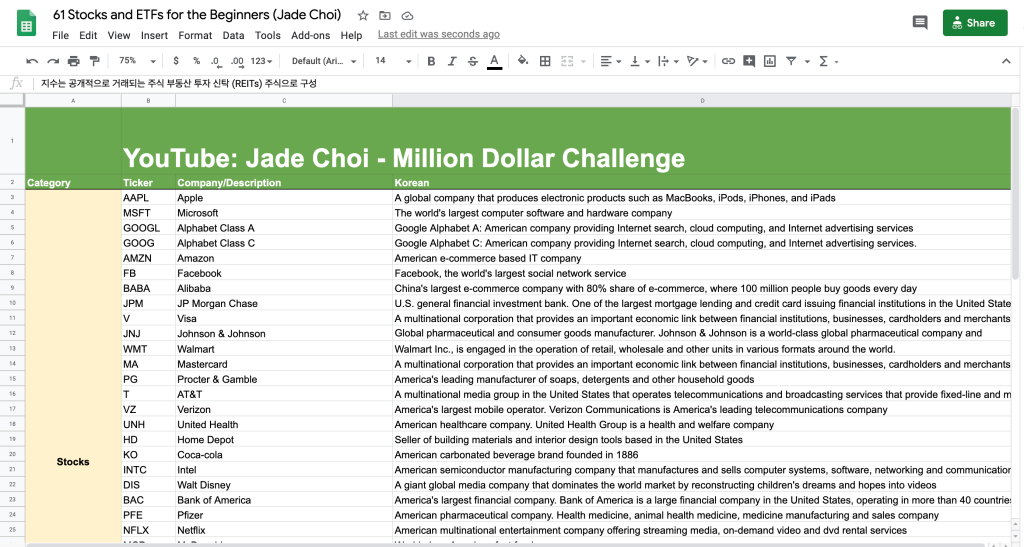Open the fill color bucket
This screenshot has height=547, width=1024.
pos(523,61)
